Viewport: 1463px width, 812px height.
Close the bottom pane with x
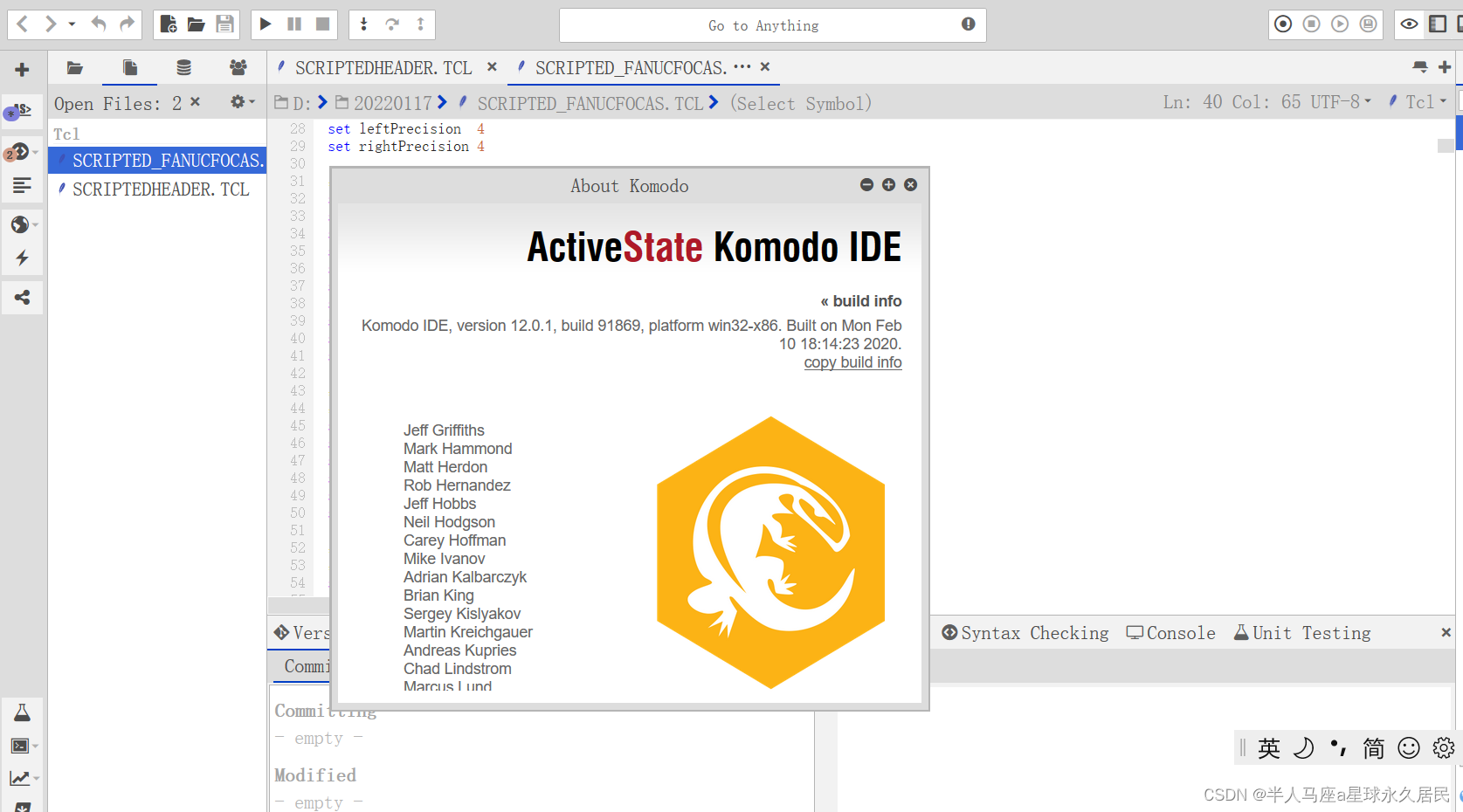point(1446,632)
